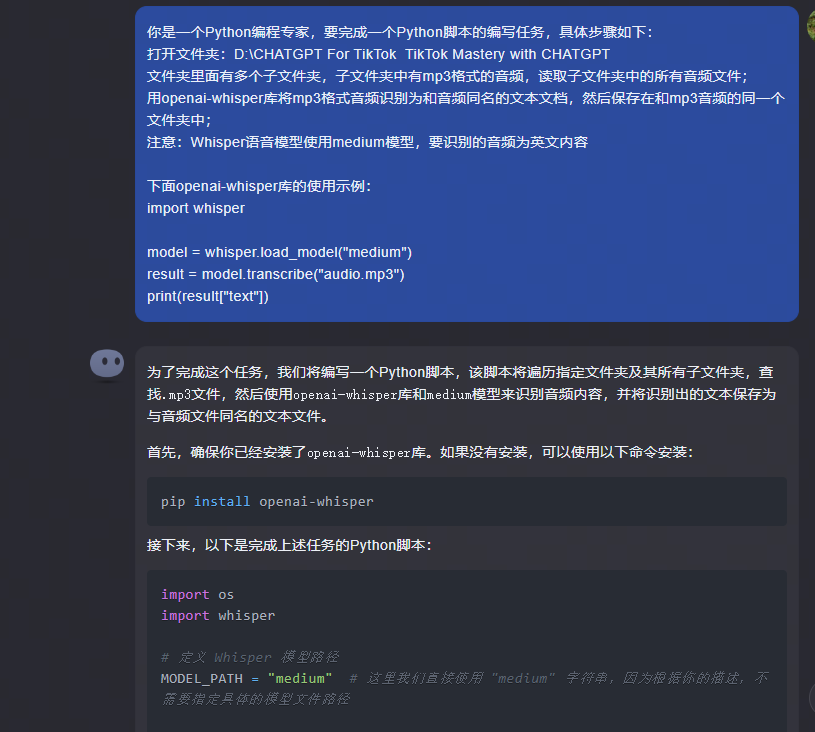The height and width of the screenshot is (732, 815).
Task: Click the assistant's round robot avatar
Action: 107,363
